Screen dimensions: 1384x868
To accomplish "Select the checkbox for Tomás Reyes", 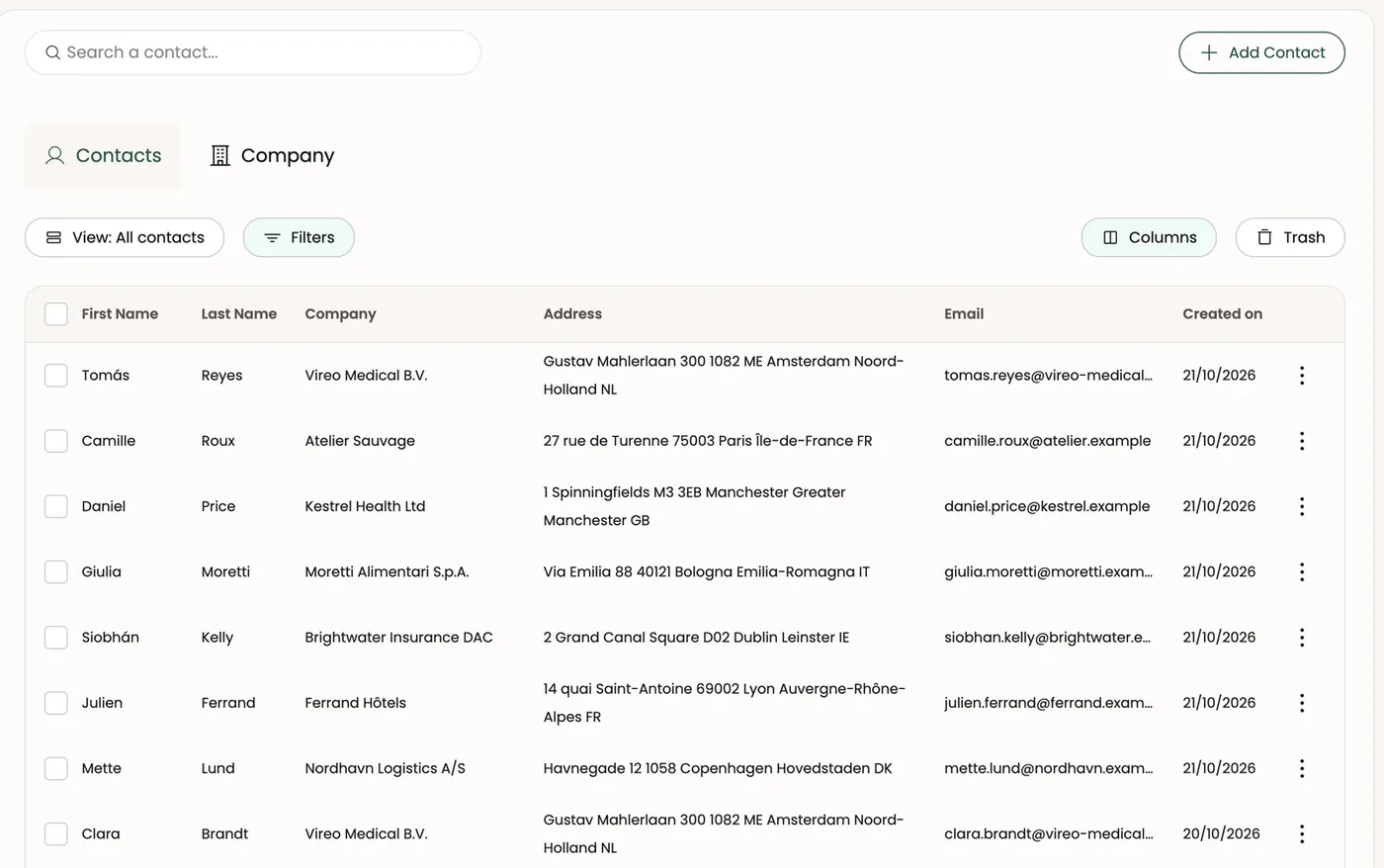I will pyautogui.click(x=56, y=376).
